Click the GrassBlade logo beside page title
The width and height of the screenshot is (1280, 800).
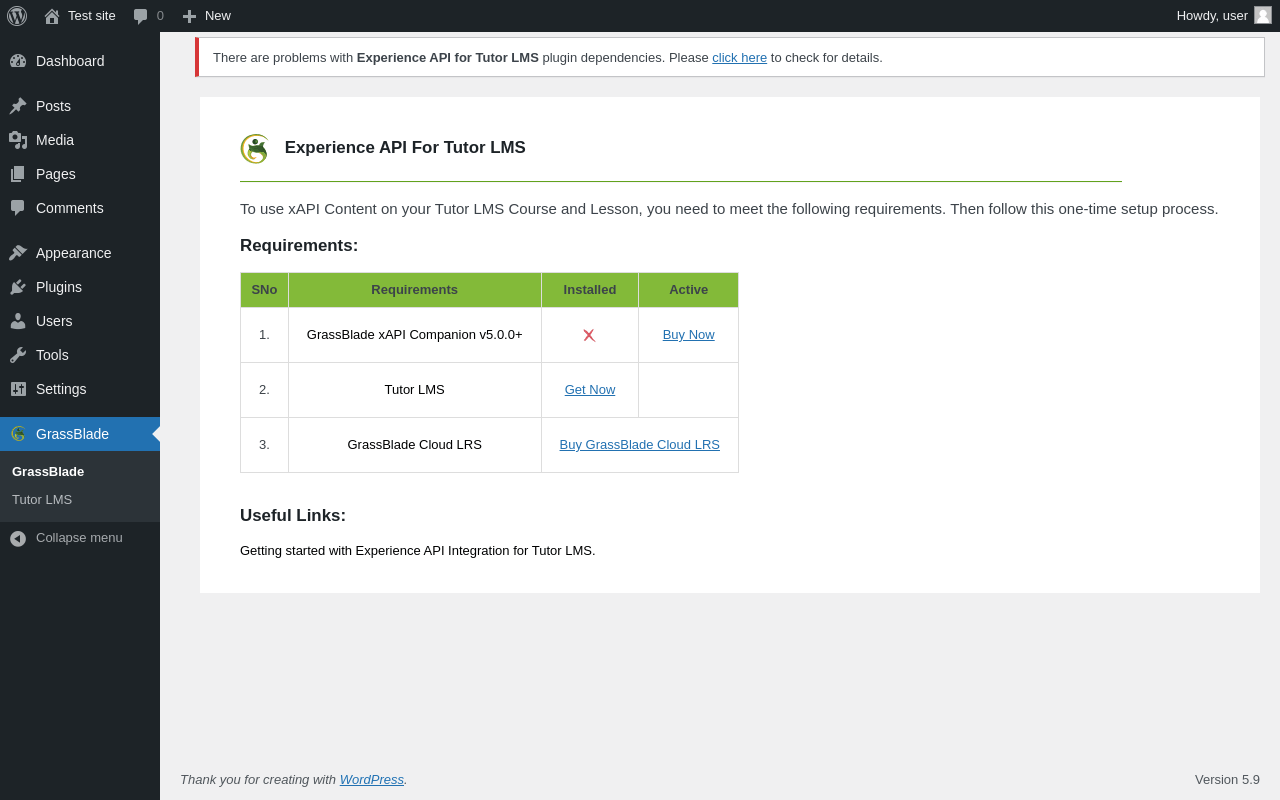255,149
